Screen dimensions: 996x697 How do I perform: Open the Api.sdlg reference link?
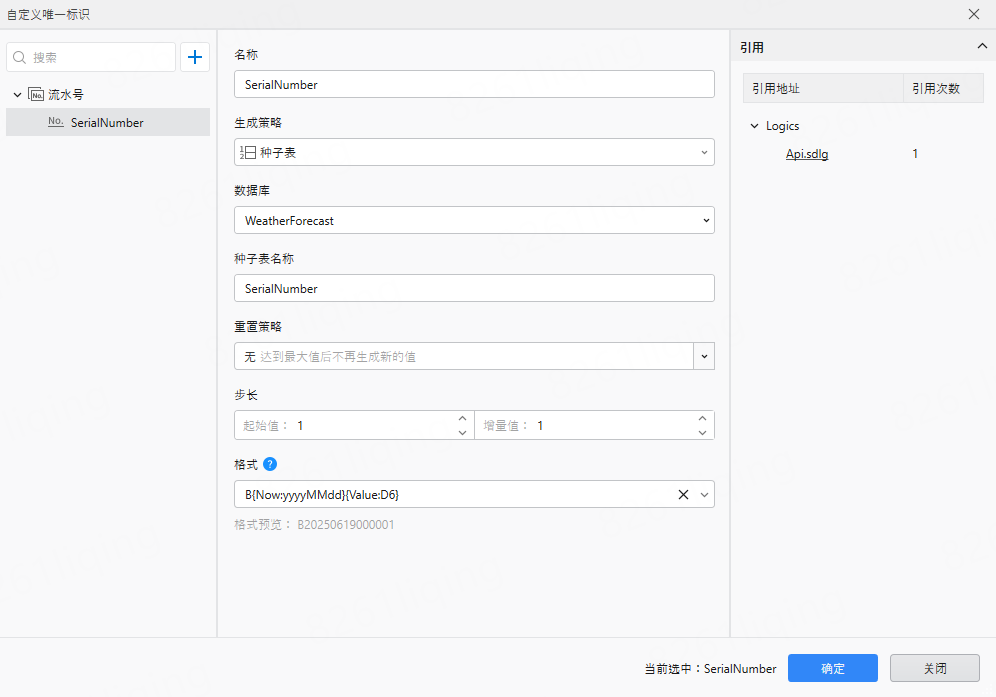point(806,154)
